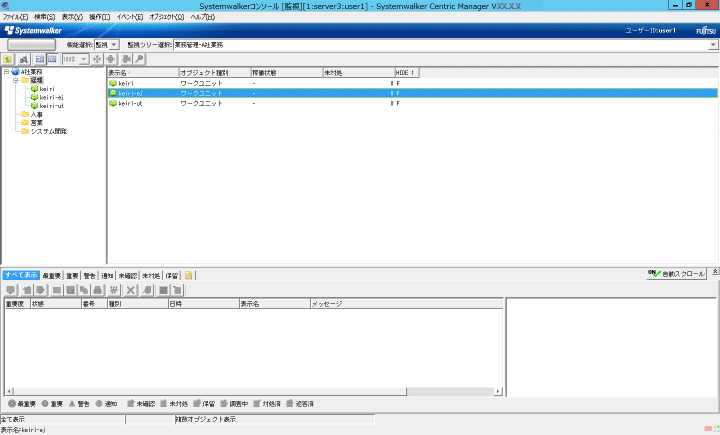This screenshot has height=435, width=720.
Task: Click the hash (#) icon in event toolbar
Action: 114,290
